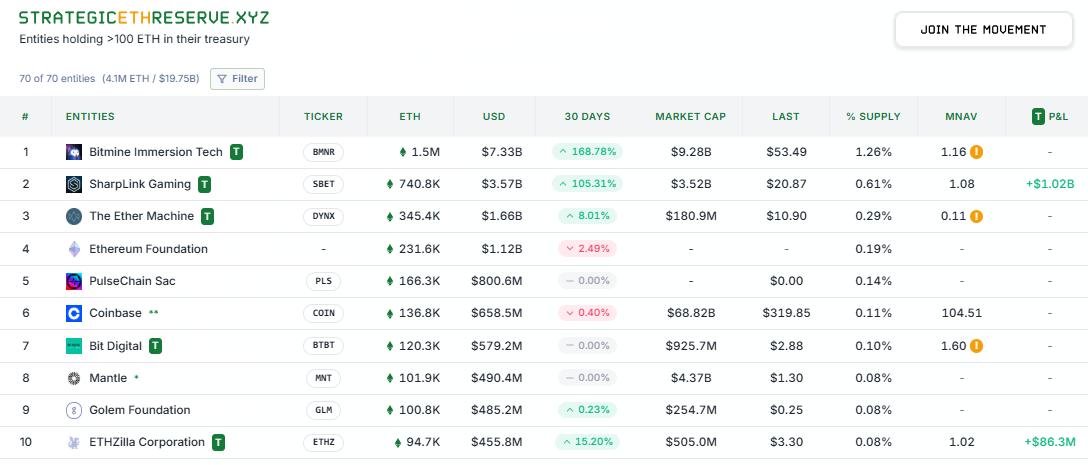This screenshot has width=1088, height=465.
Task: Click the Bitmine Immersion Tech logo icon
Action: point(74,152)
